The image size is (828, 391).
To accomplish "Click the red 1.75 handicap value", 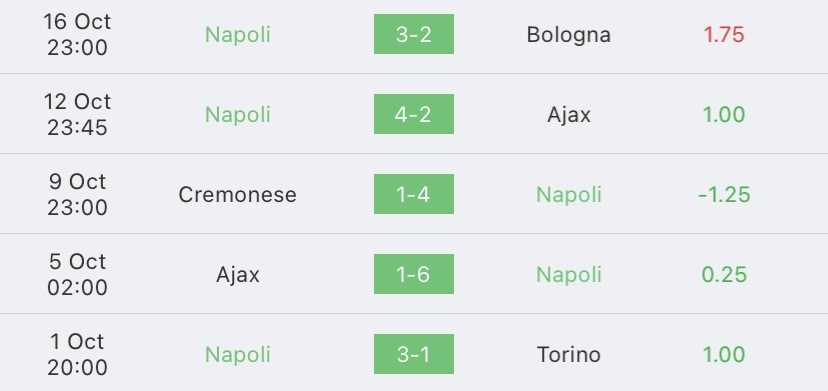I will click(723, 35).
